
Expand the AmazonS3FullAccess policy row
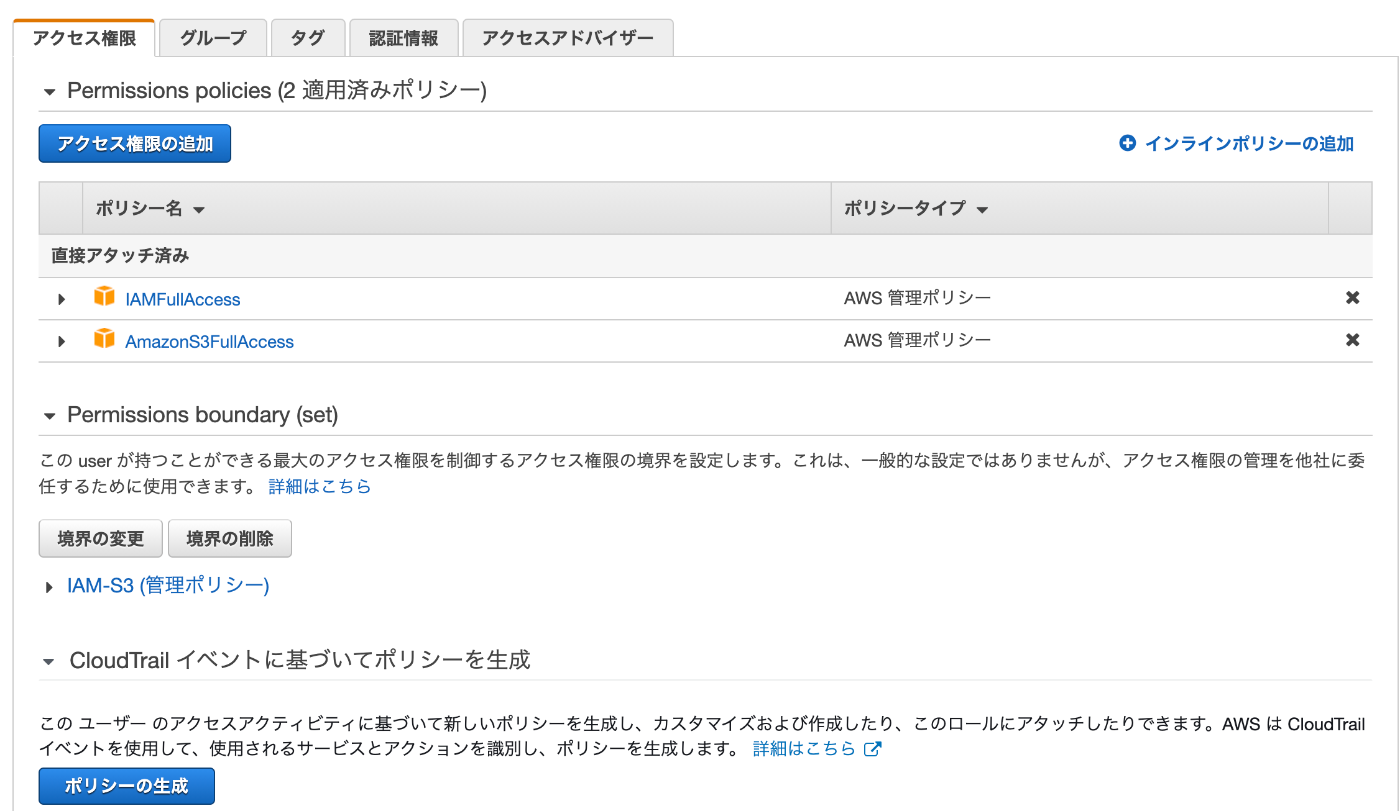tap(61, 341)
